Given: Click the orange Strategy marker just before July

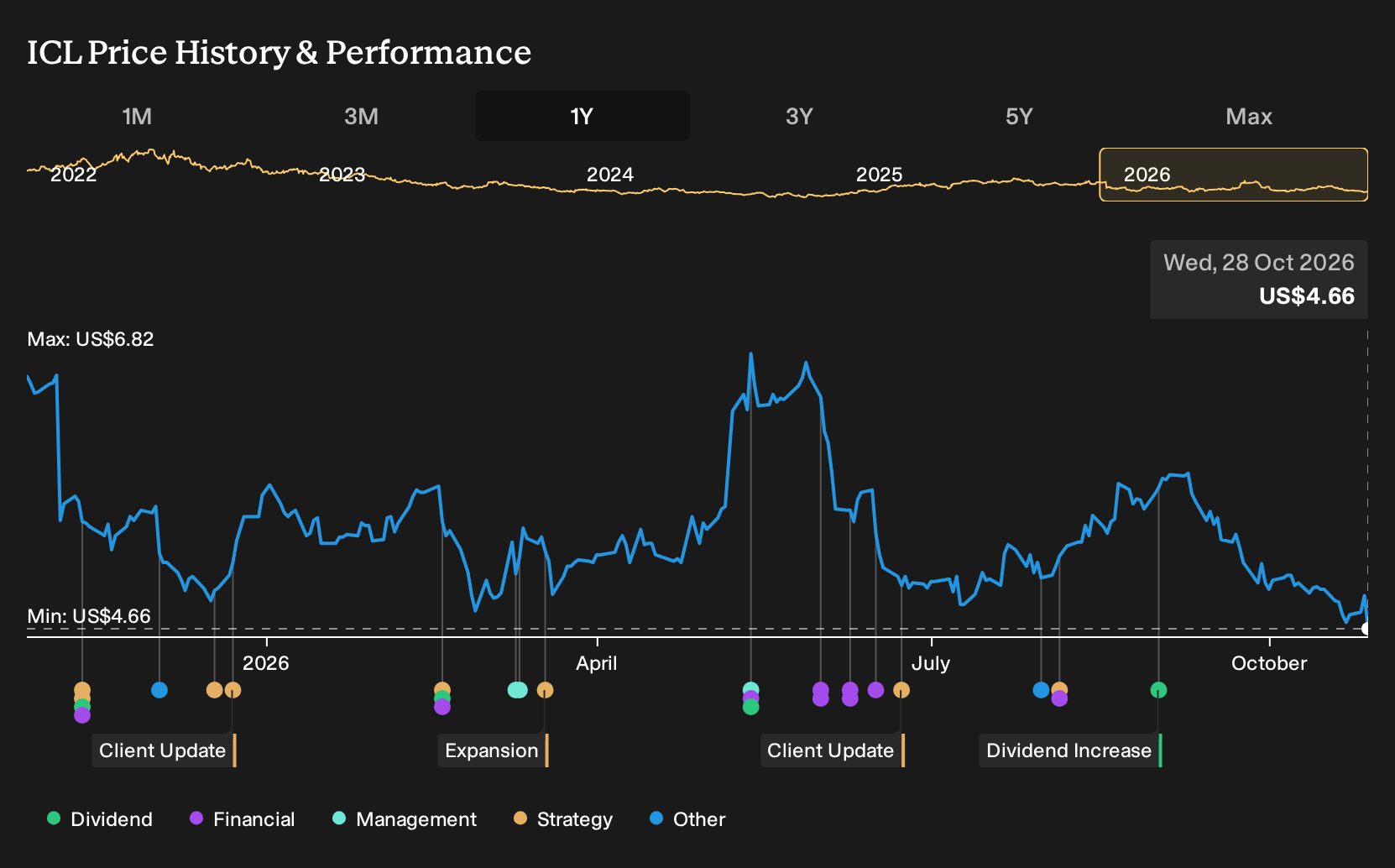Looking at the screenshot, I should pos(901,690).
